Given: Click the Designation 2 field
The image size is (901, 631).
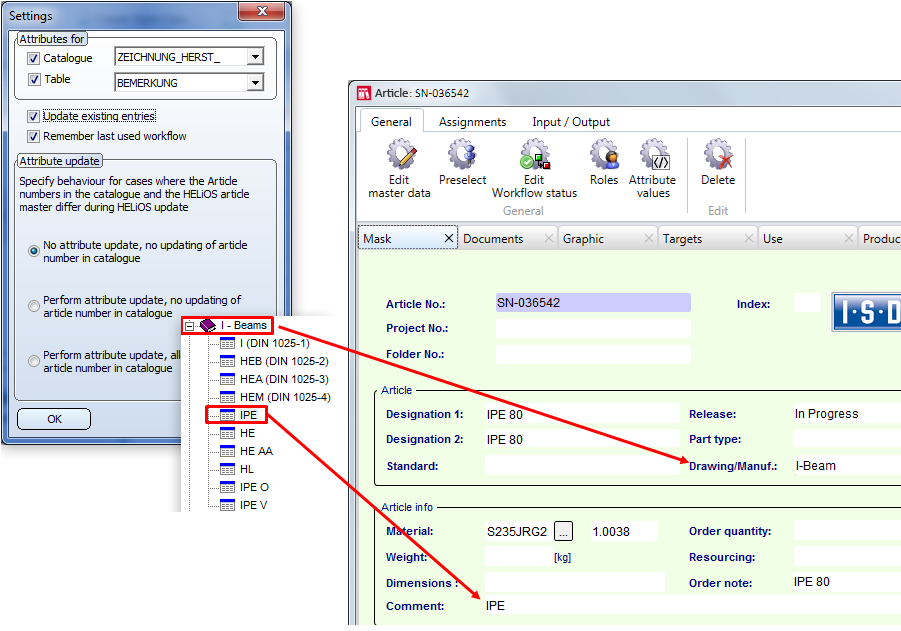Looking at the screenshot, I should tap(582, 439).
